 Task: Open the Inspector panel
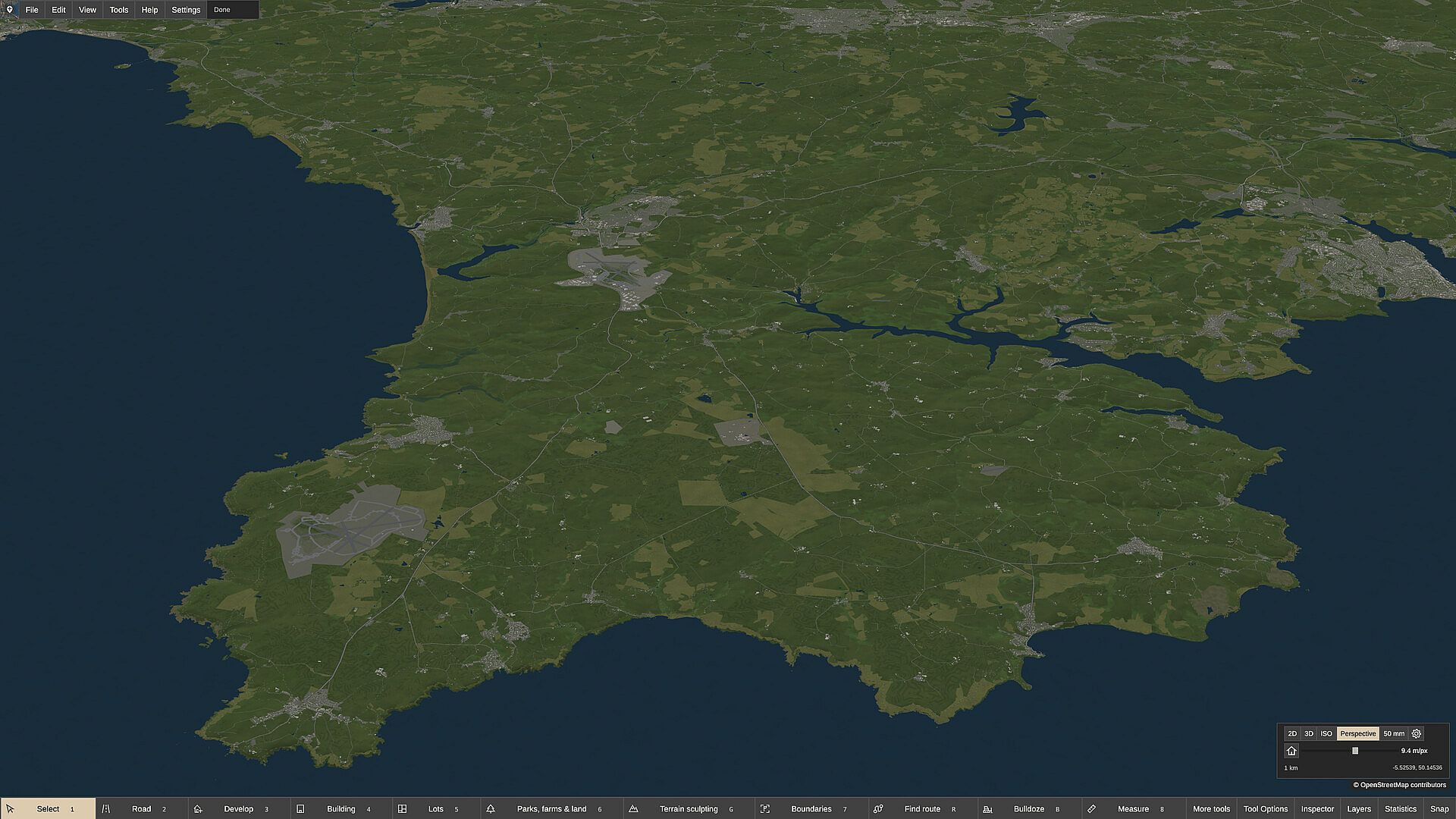1317,808
